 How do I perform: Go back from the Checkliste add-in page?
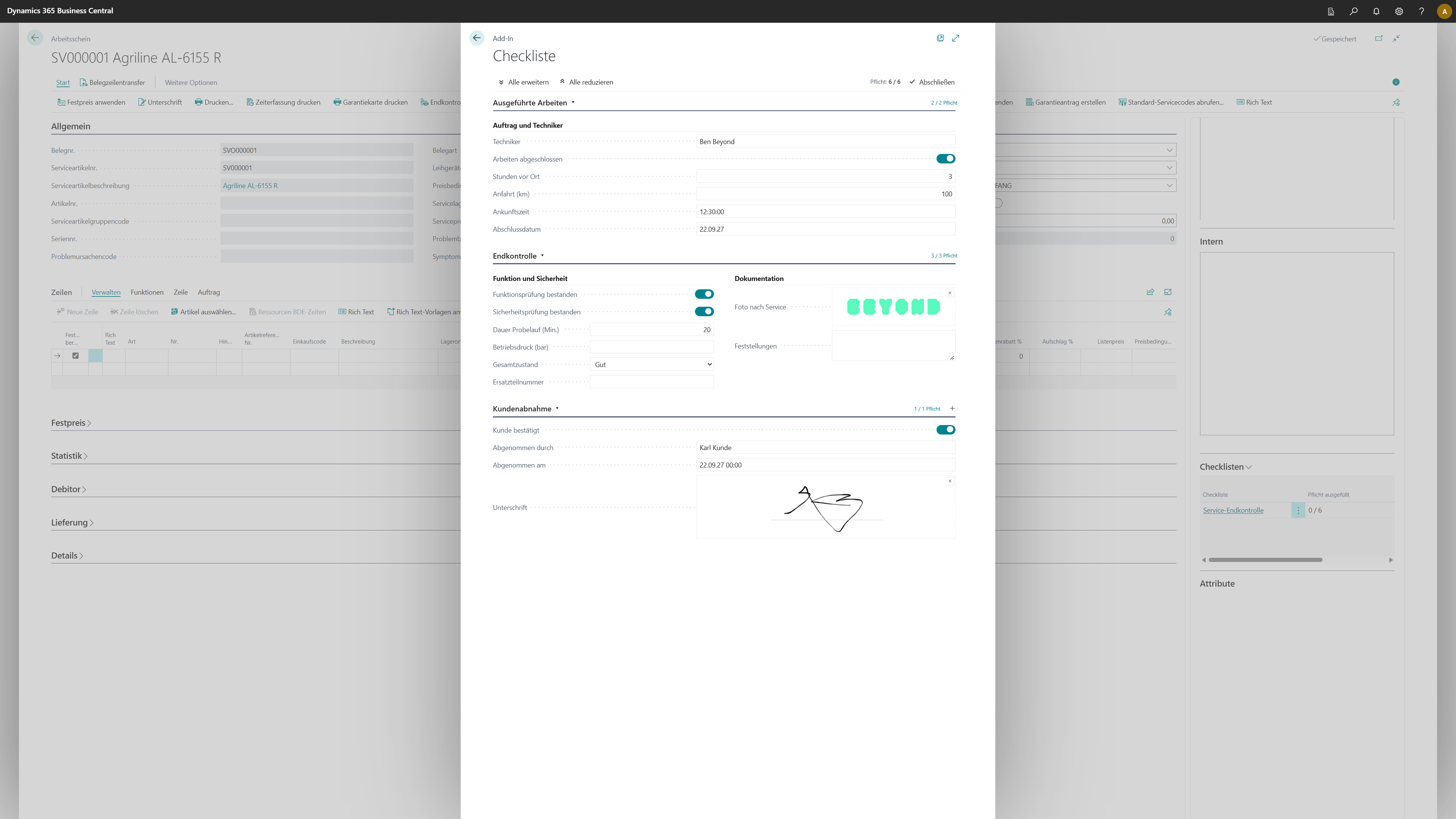(x=477, y=38)
